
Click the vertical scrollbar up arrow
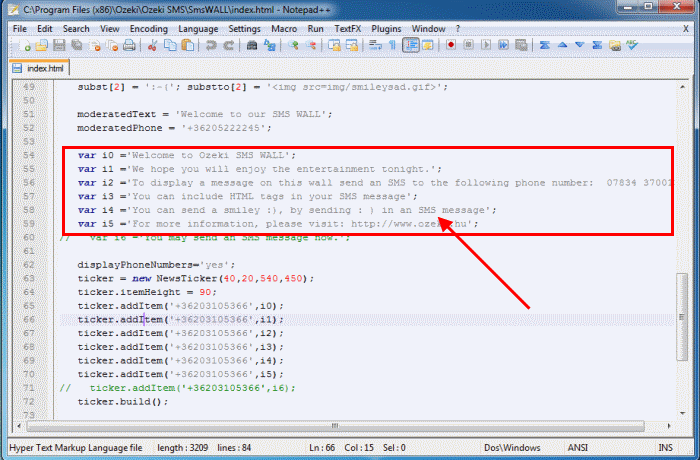pos(683,87)
